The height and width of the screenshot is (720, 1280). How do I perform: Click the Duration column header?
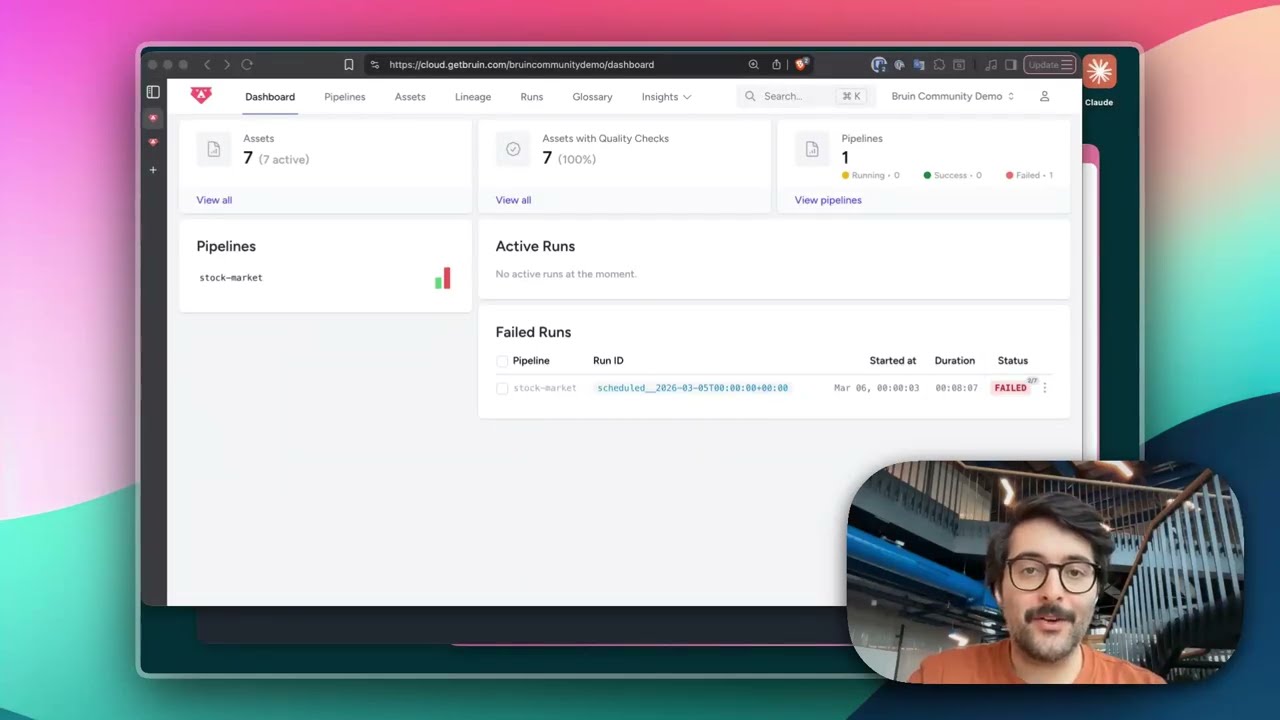pyautogui.click(x=955, y=361)
